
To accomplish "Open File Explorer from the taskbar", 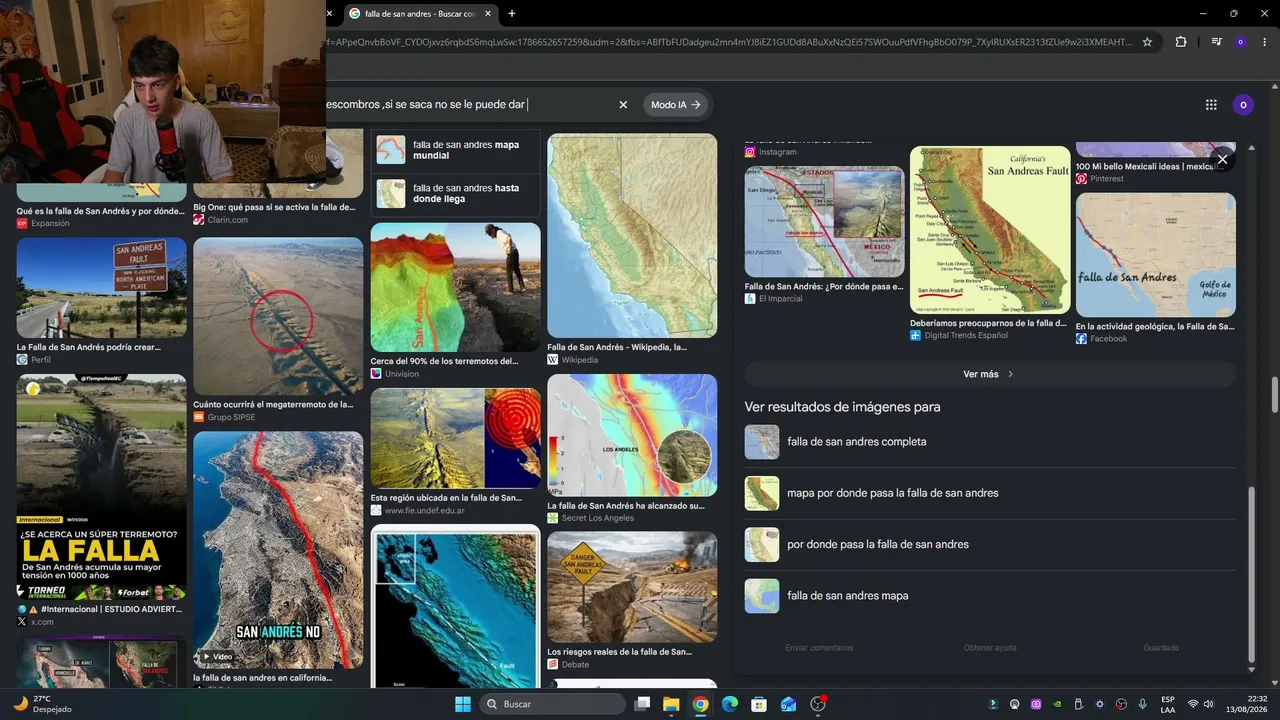I will pos(671,704).
